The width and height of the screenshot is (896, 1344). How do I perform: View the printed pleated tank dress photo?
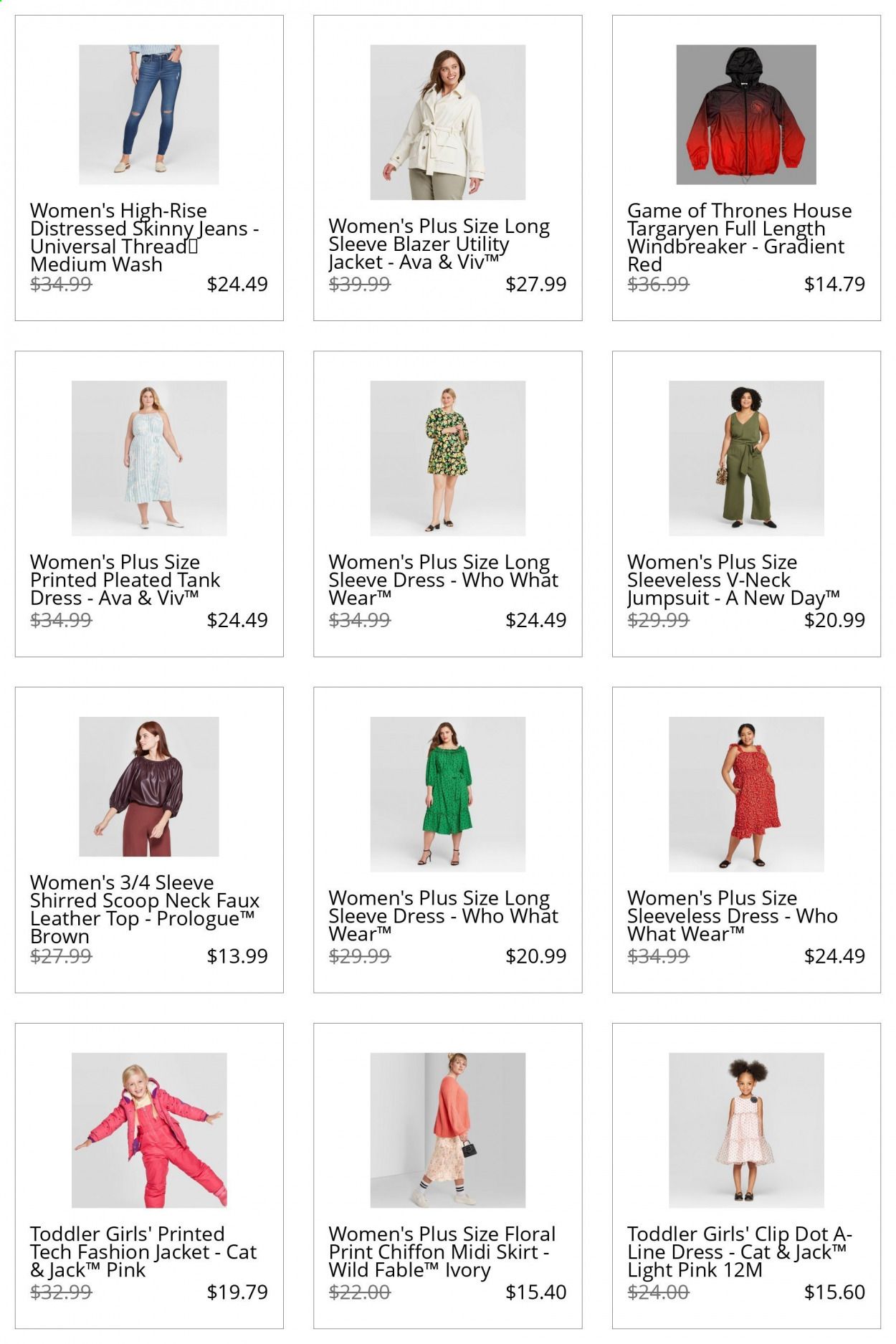coord(148,458)
